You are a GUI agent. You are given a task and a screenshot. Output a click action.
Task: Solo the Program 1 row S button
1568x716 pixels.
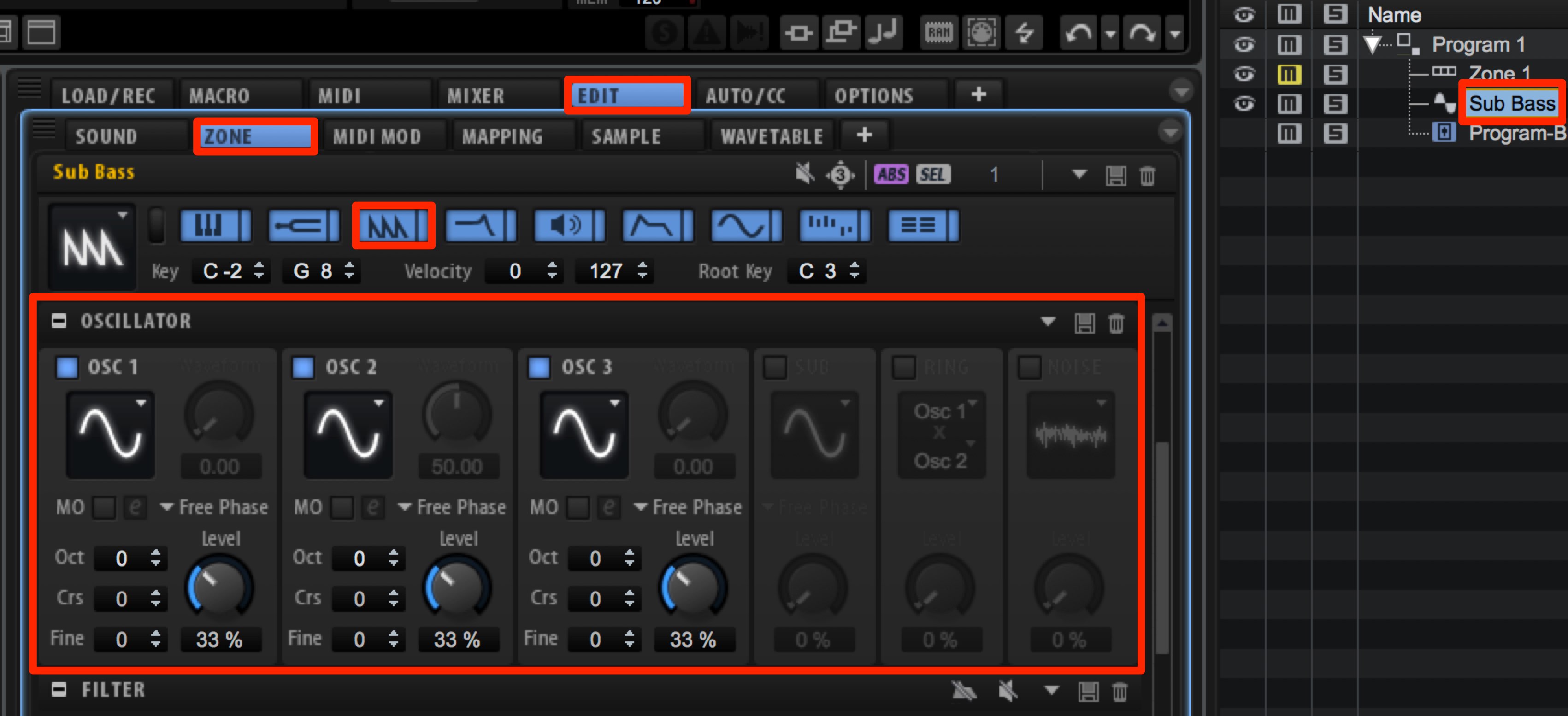[x=1335, y=44]
